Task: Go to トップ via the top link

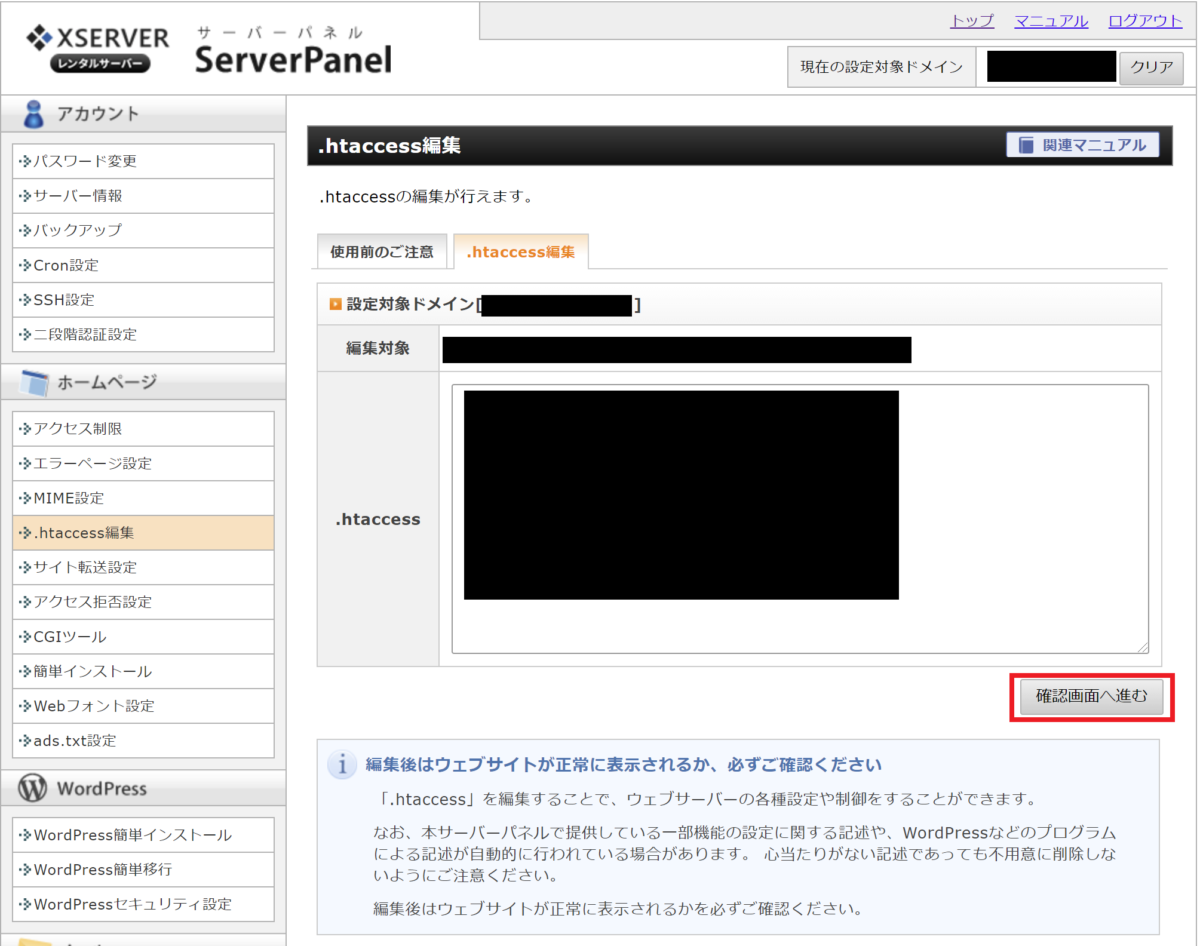Action: click(x=971, y=21)
